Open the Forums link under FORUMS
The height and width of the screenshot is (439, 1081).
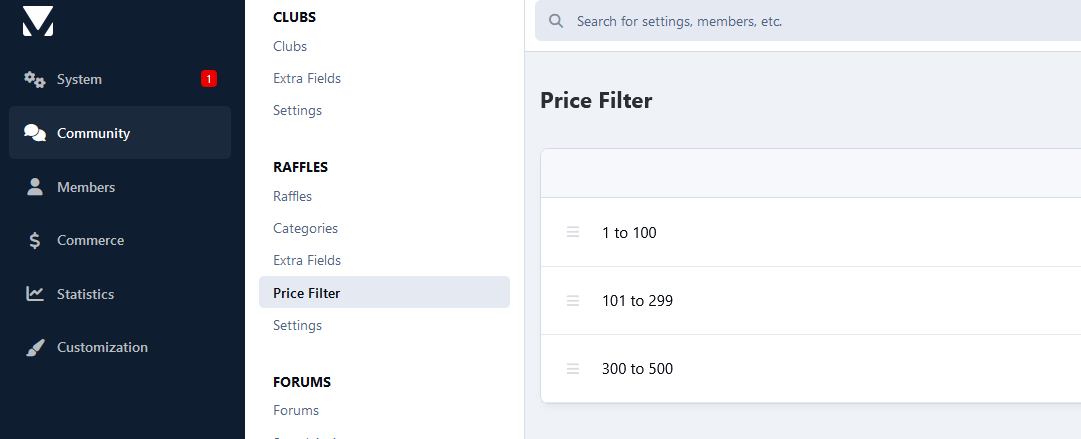[296, 410]
